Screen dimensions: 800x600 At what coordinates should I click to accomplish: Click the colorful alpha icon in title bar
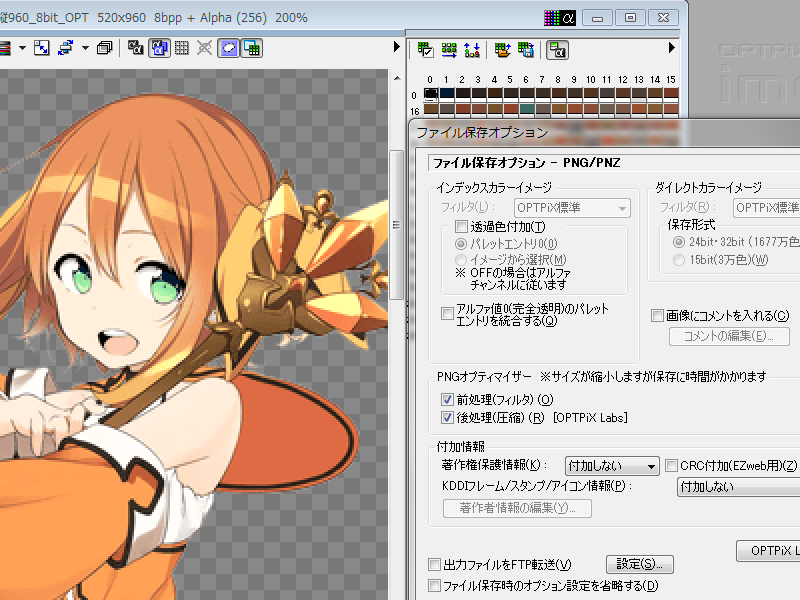coord(560,18)
